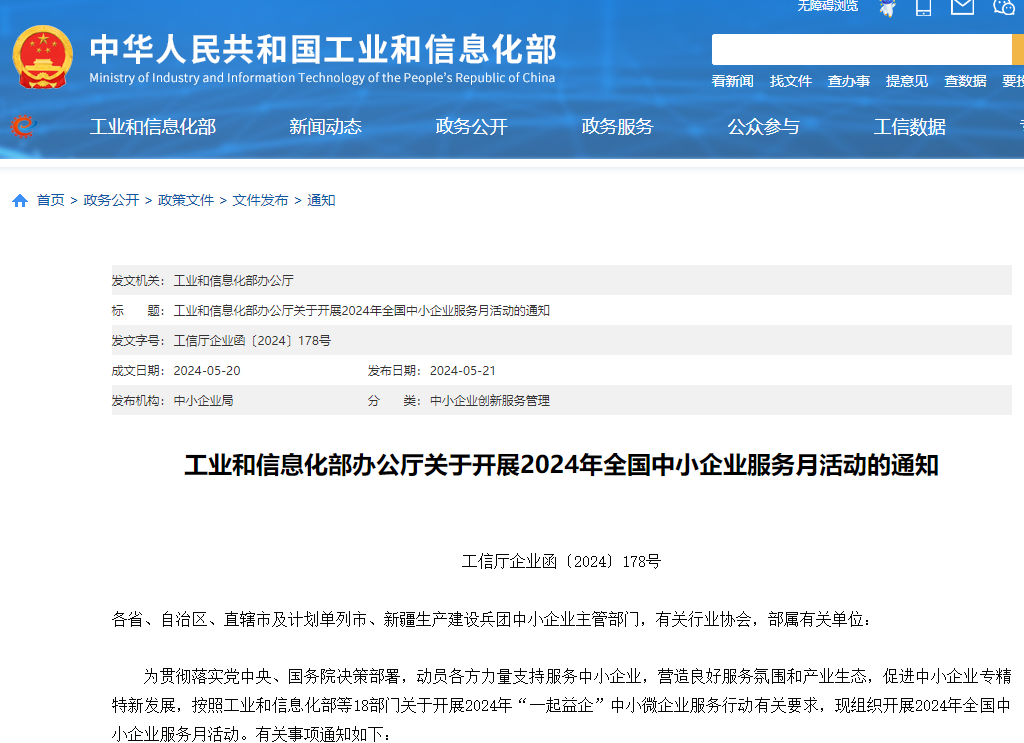The height and width of the screenshot is (743, 1024).
Task: Go to 政策文件 in breadcrumb
Action: coord(185,200)
